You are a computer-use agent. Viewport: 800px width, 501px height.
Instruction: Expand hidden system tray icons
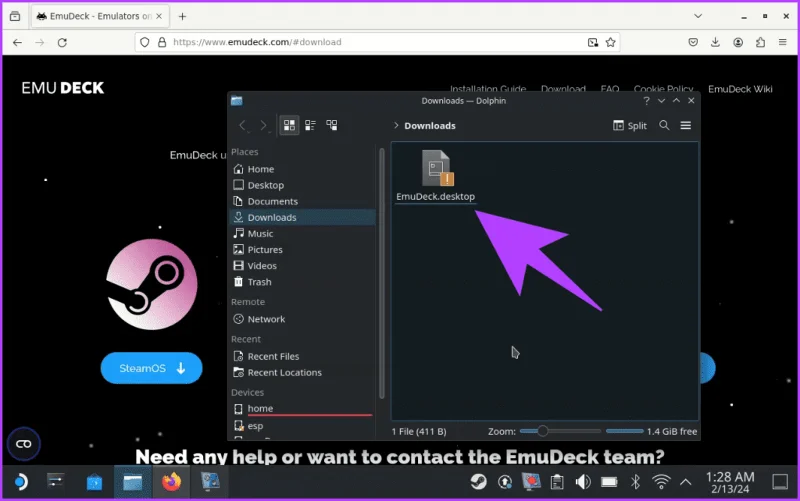click(686, 482)
